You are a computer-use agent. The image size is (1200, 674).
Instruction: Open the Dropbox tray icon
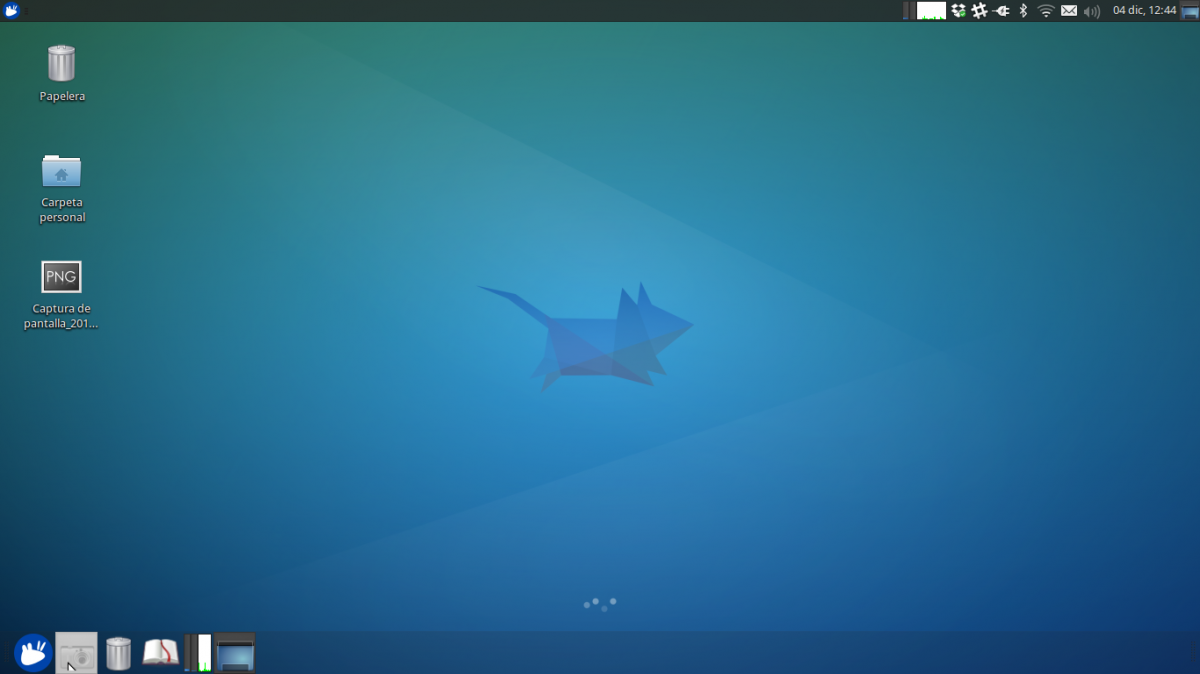pyautogui.click(x=958, y=11)
